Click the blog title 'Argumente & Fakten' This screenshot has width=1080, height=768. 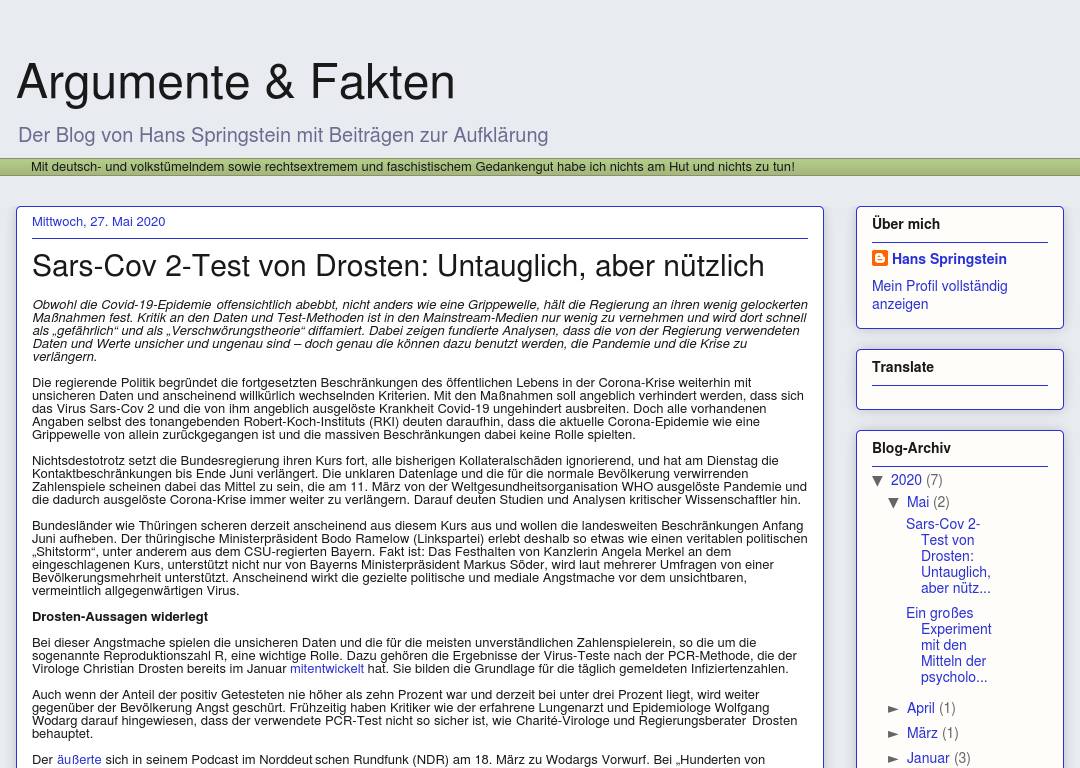[x=236, y=82]
